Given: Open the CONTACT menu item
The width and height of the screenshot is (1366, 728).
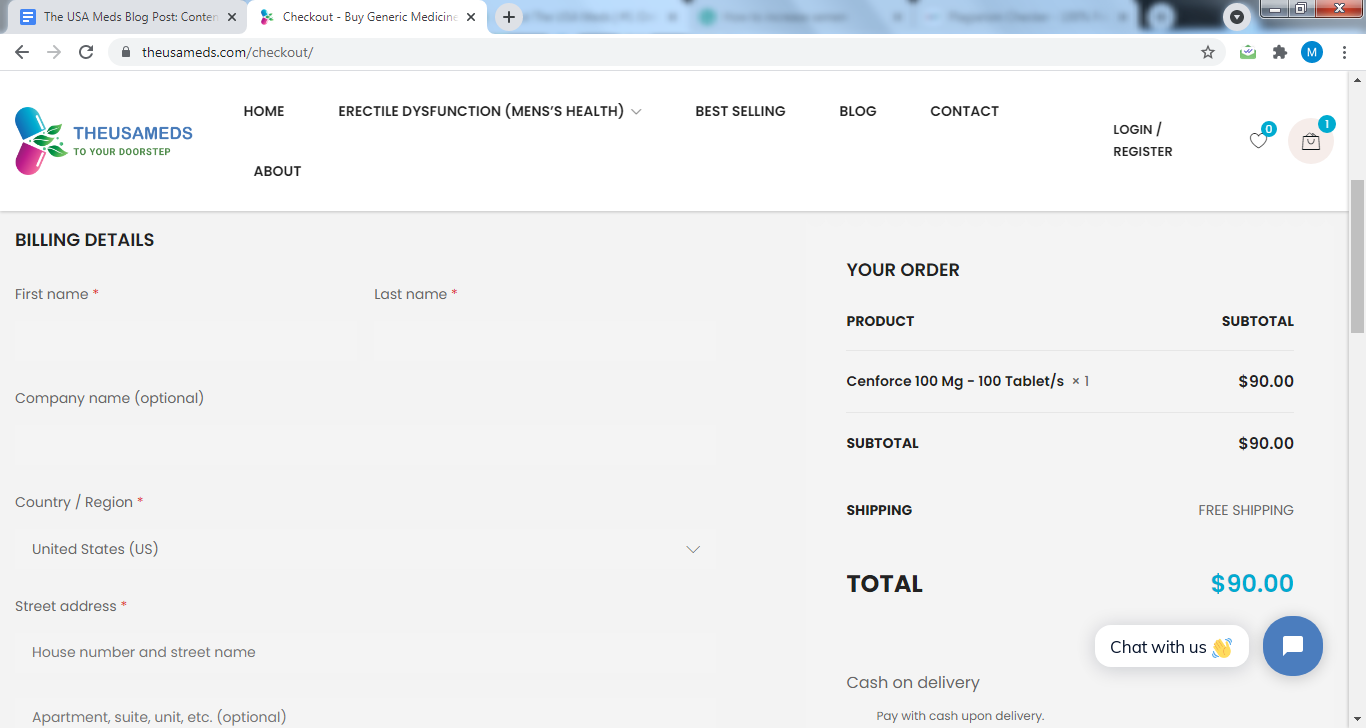Looking at the screenshot, I should [964, 111].
